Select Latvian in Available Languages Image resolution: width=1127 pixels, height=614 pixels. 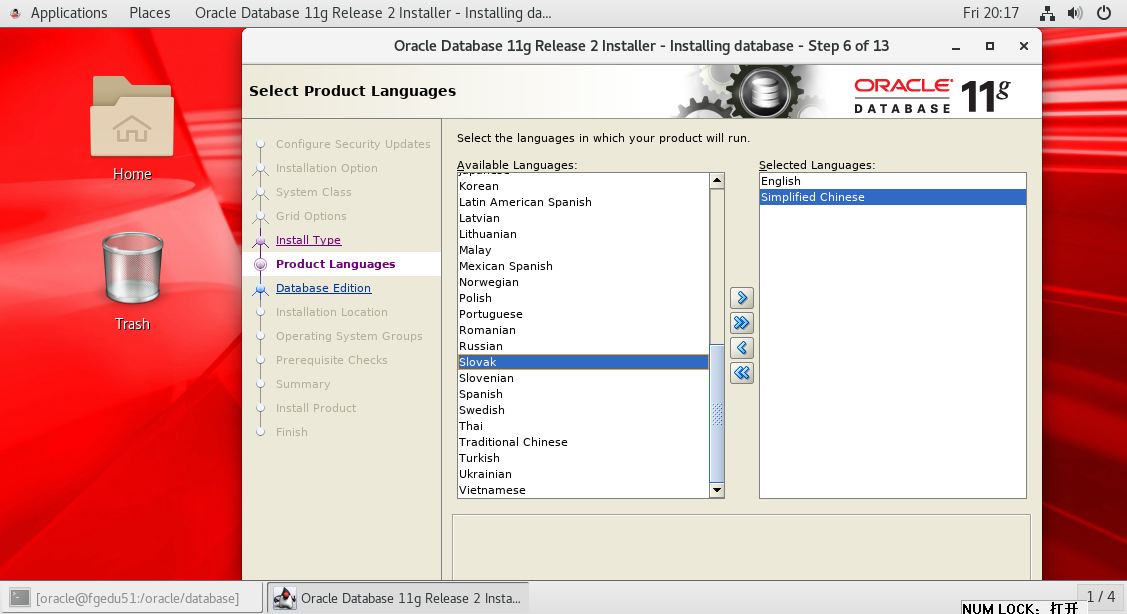pyautogui.click(x=583, y=218)
